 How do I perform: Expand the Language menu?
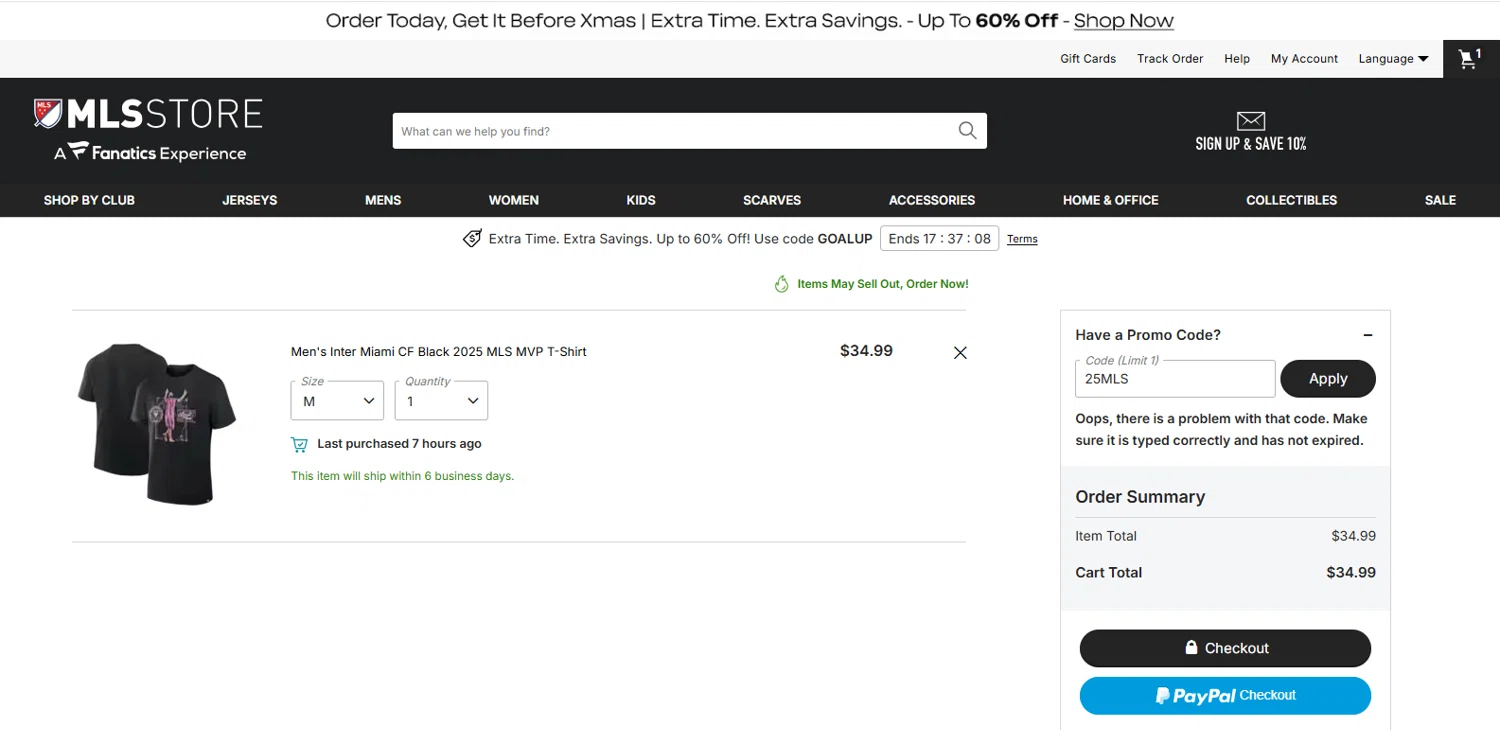[x=1393, y=59]
